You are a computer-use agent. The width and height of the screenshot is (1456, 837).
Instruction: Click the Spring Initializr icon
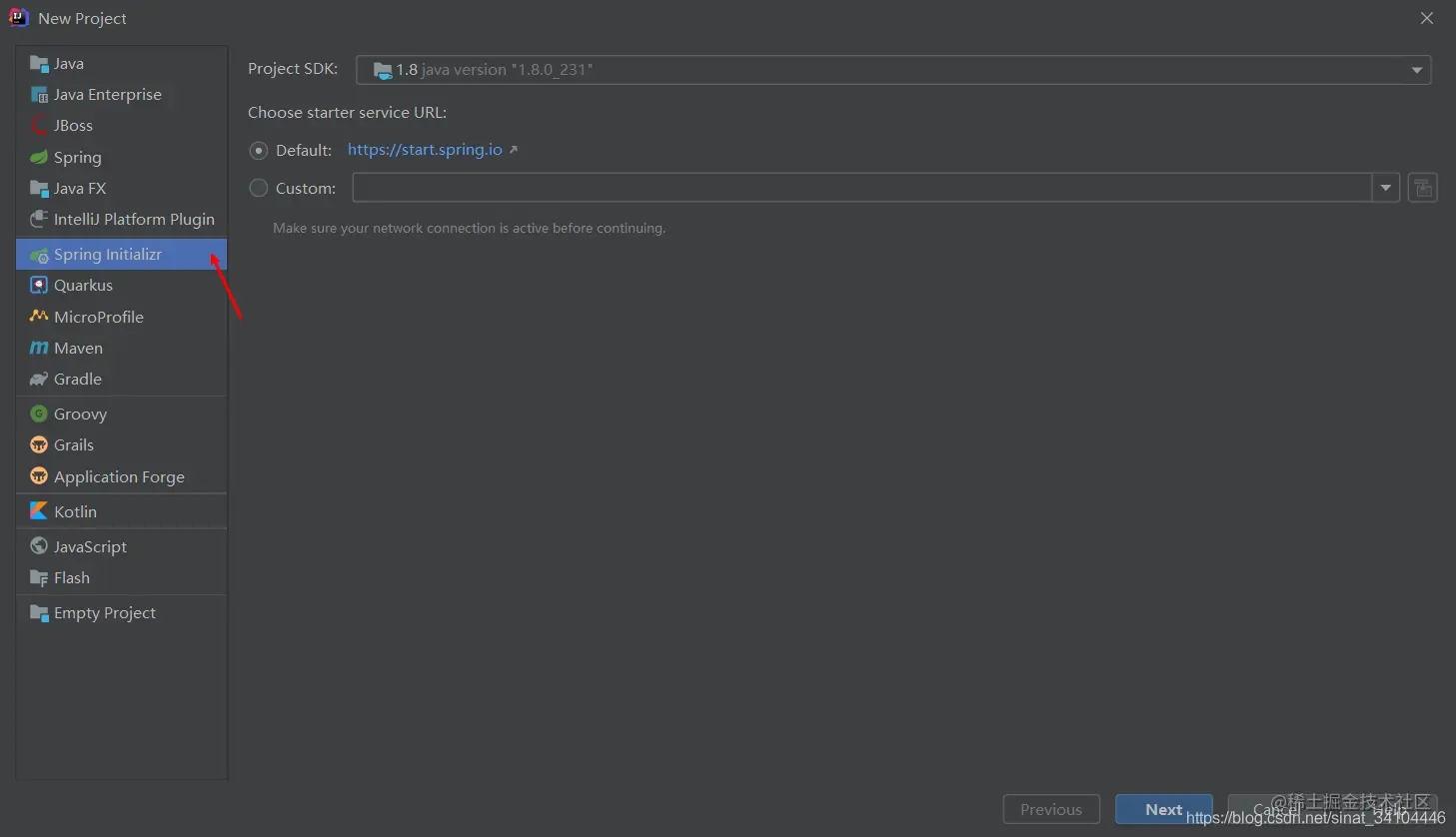click(39, 255)
